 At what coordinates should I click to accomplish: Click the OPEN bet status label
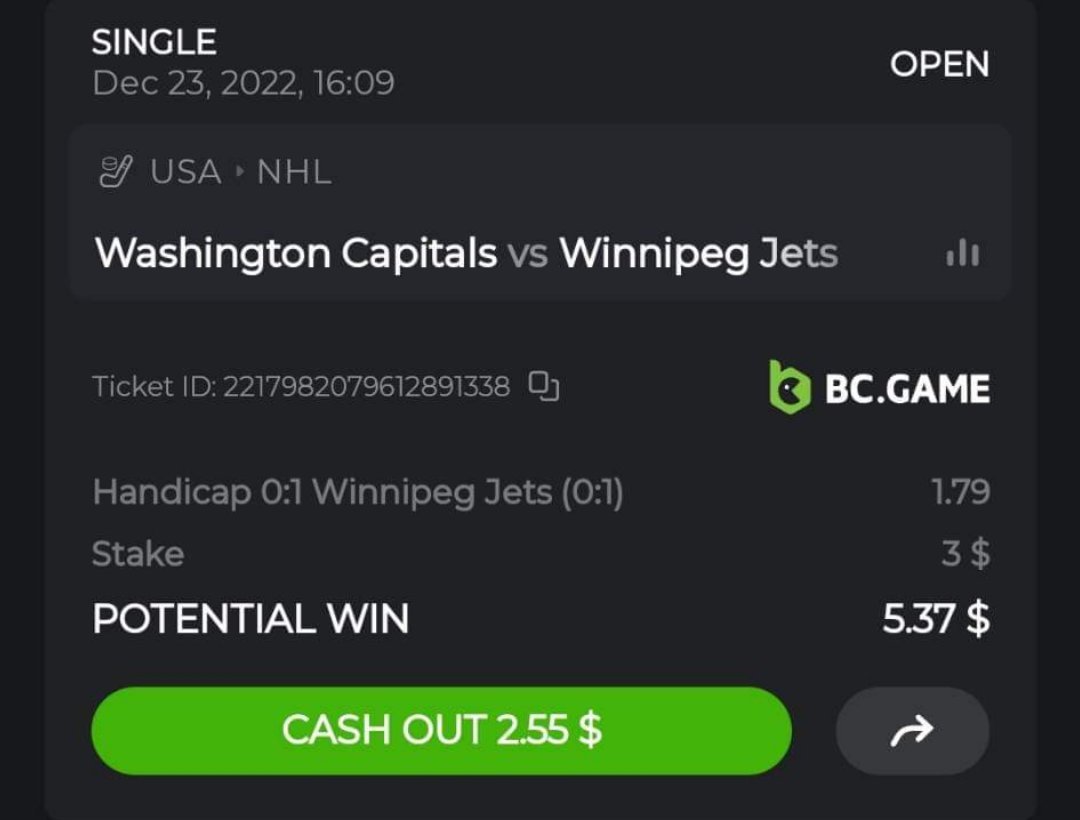939,65
